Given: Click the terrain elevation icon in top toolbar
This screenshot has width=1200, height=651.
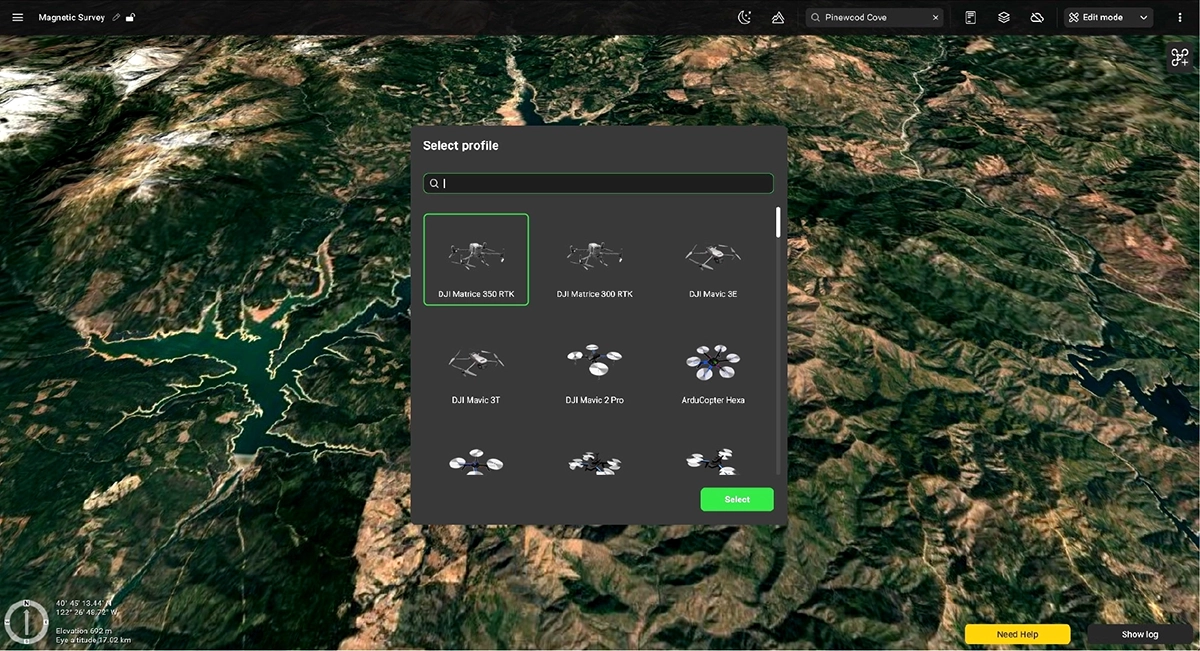Looking at the screenshot, I should (x=778, y=17).
